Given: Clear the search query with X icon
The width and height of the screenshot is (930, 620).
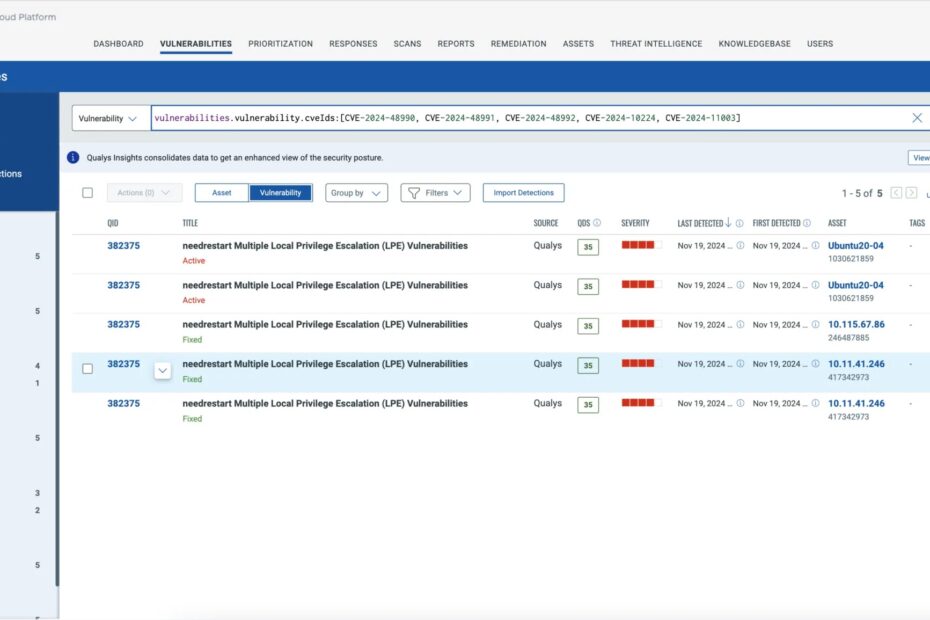Looking at the screenshot, I should tap(916, 117).
